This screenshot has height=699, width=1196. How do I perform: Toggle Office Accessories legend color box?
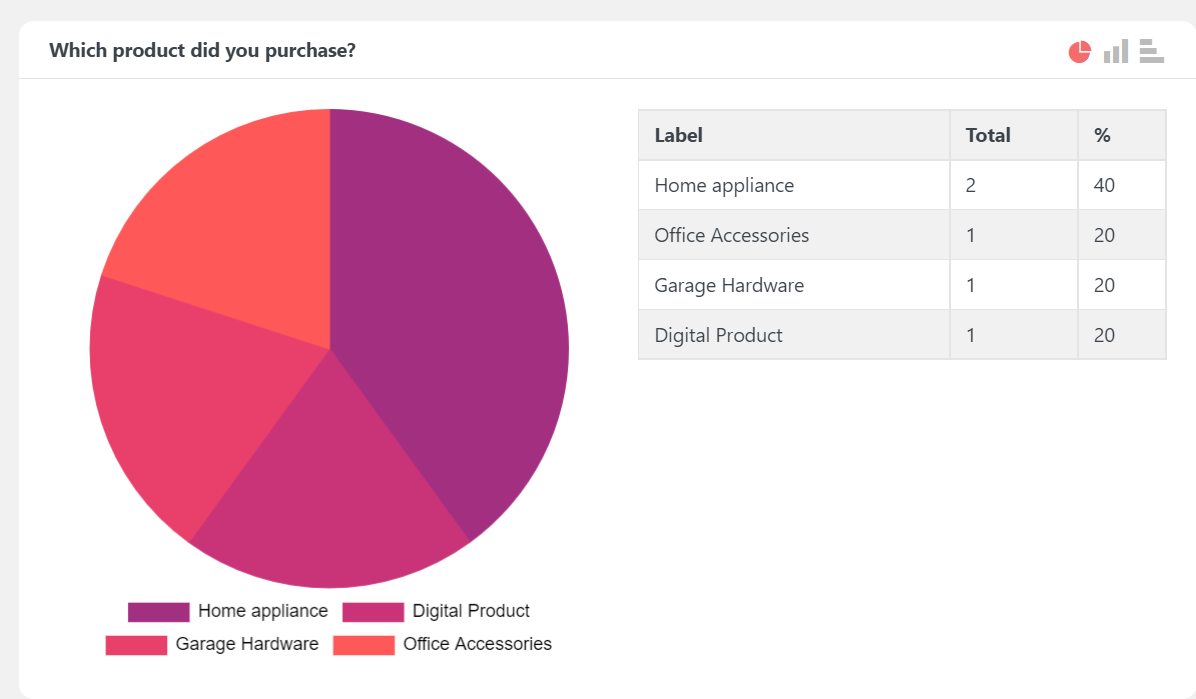(363, 645)
